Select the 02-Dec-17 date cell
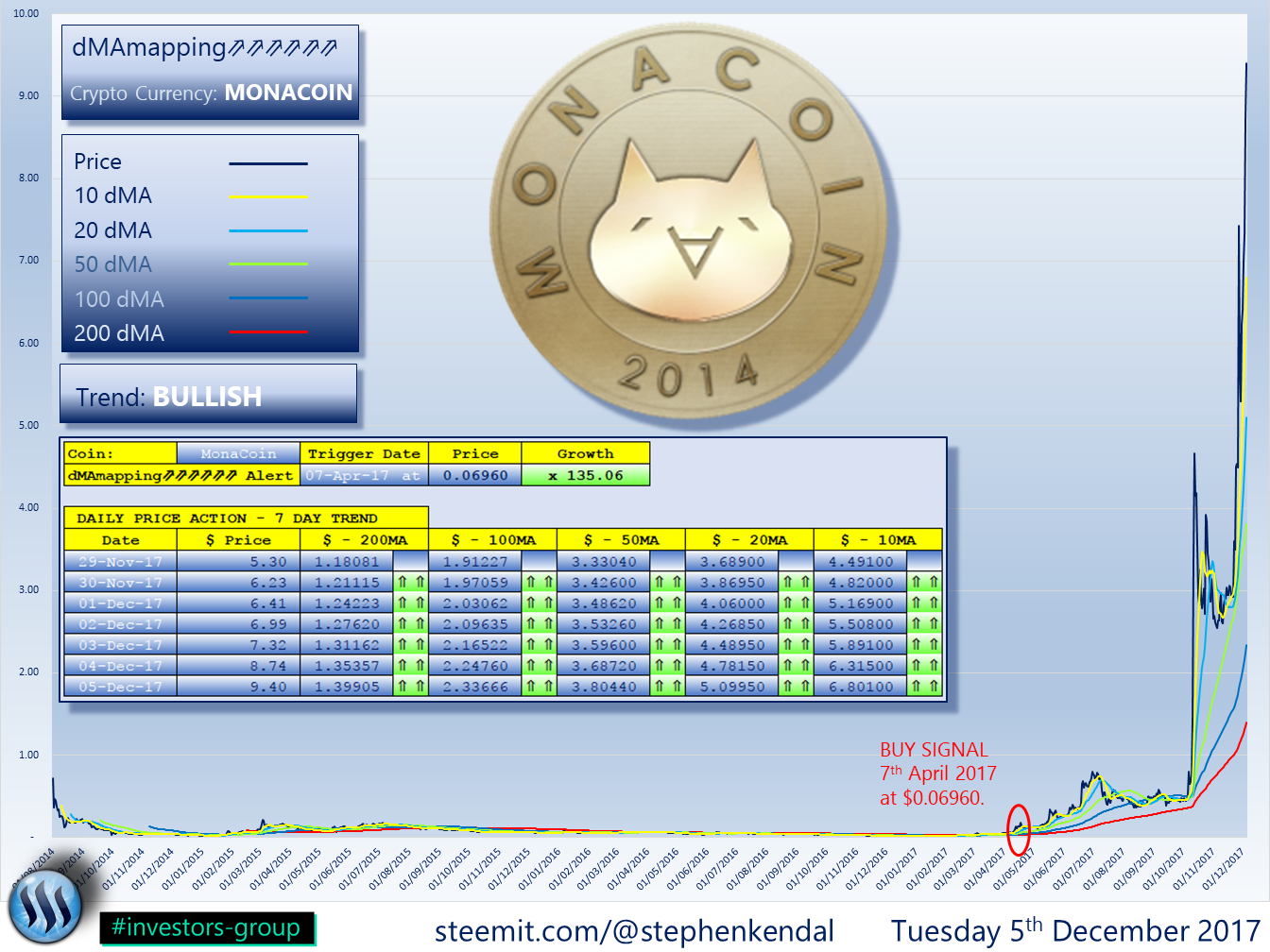 [x=120, y=624]
